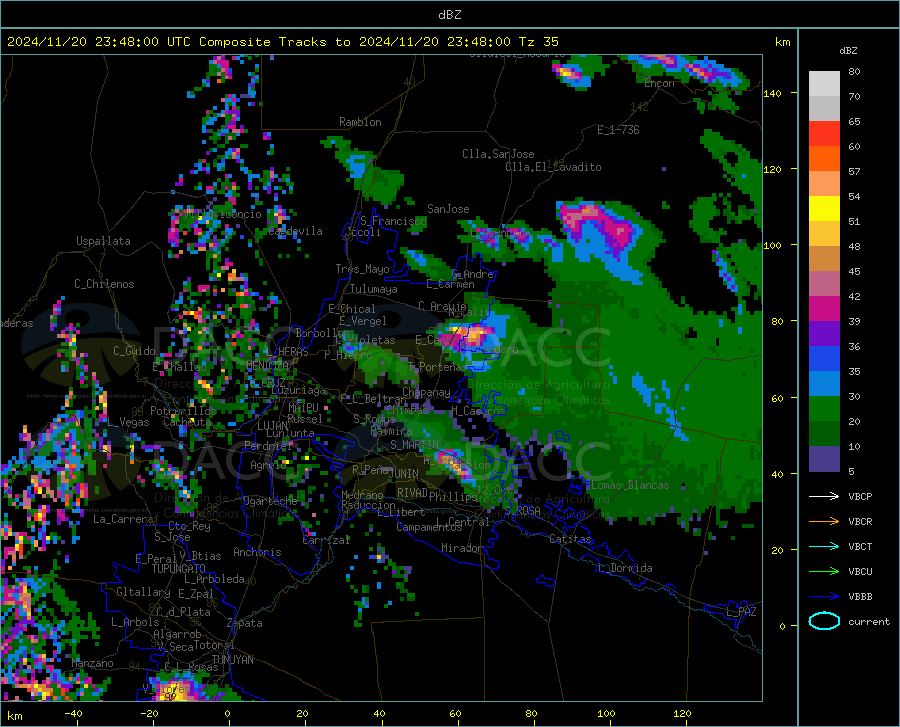This screenshot has width=900, height=727.
Task: Click the orange VBCR arrow icon
Action: tap(824, 522)
